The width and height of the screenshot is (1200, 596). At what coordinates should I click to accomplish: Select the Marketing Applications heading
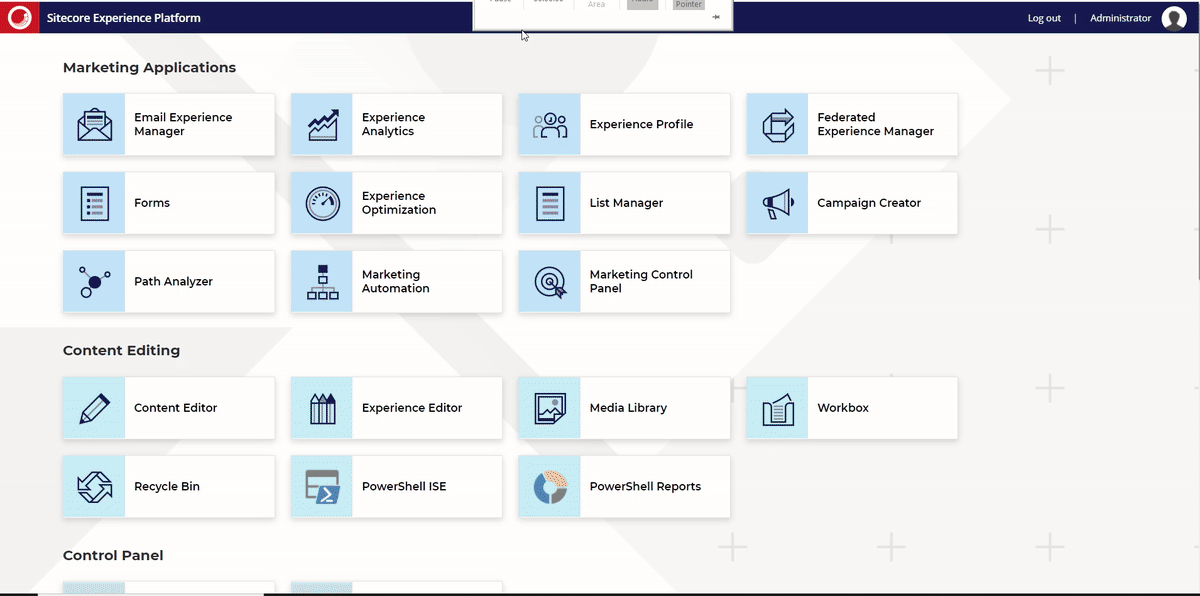click(149, 68)
